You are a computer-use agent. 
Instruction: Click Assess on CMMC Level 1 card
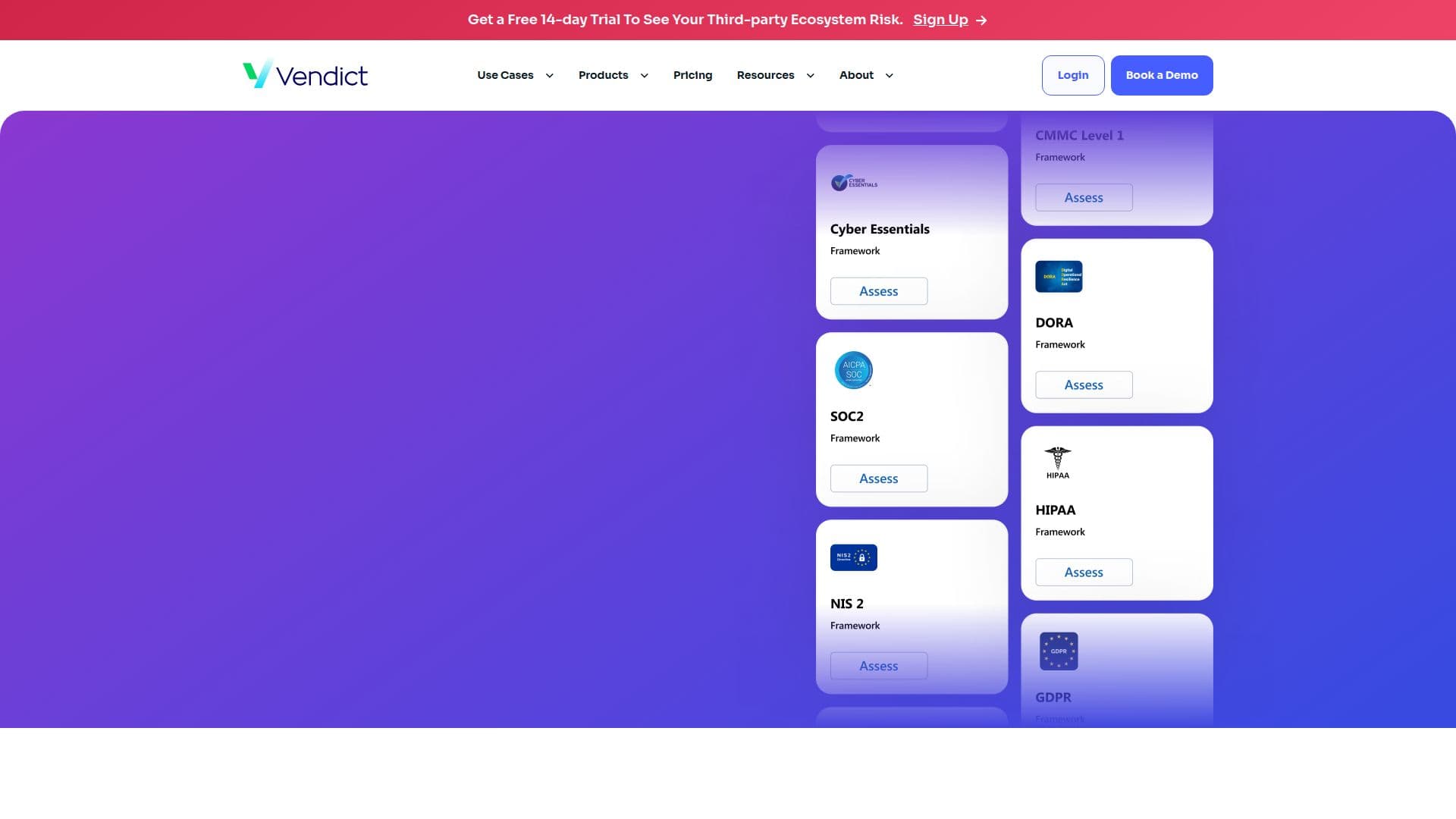(x=1084, y=197)
